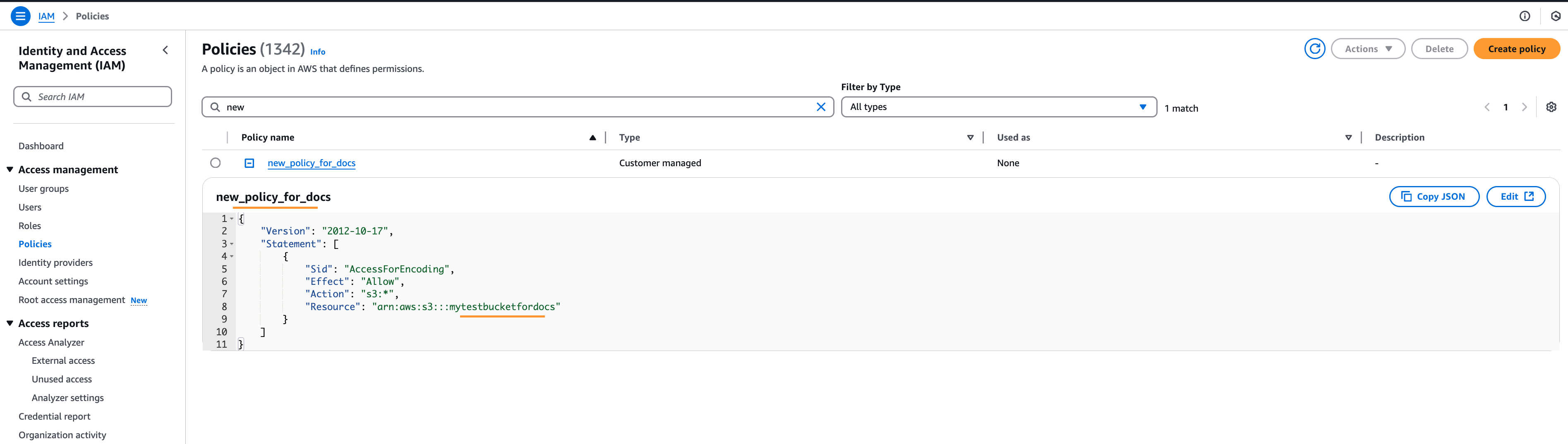The width and height of the screenshot is (1568, 444).
Task: Open the hamburger navigation menu
Action: (x=20, y=17)
